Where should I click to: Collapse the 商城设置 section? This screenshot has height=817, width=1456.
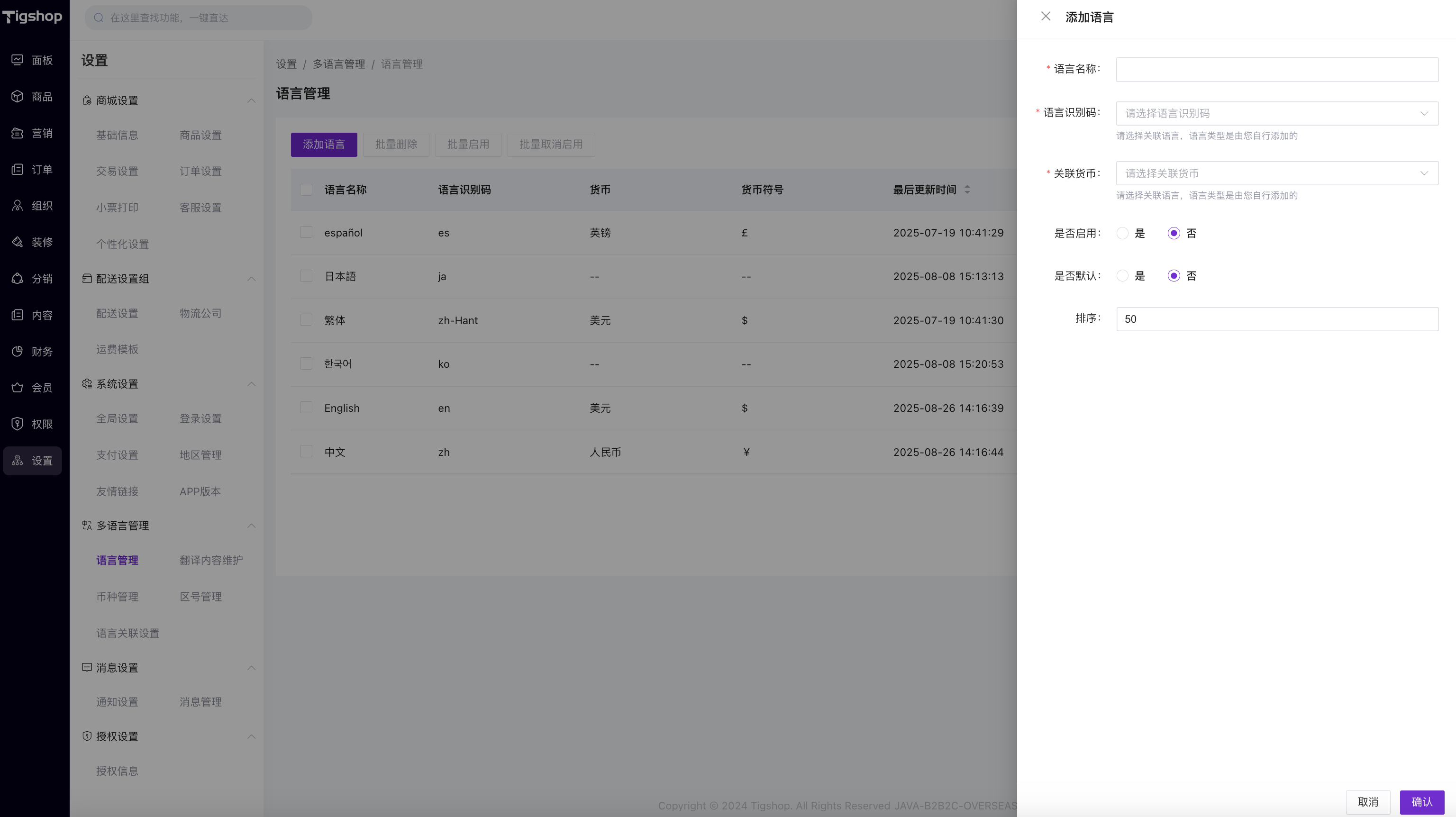[251, 100]
